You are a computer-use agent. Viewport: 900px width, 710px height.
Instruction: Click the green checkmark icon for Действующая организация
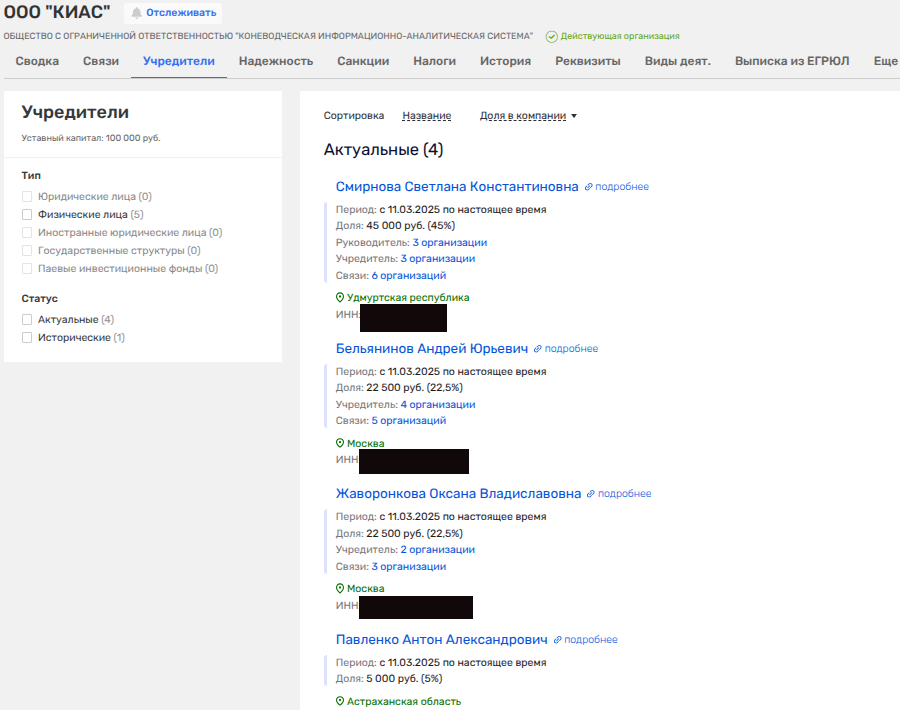point(551,36)
